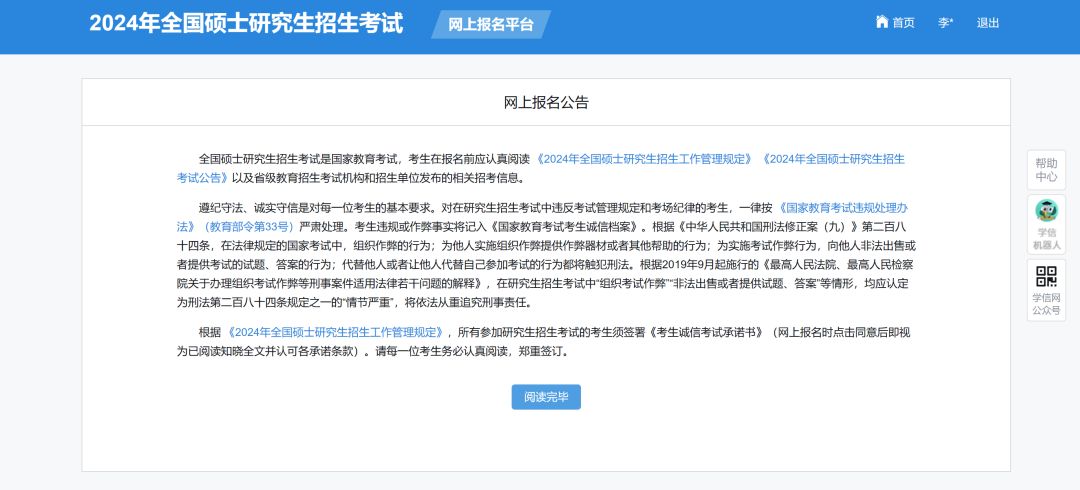This screenshot has width=1080, height=490.
Task: Open 招生工作管理规定 link in the first paragraph
Action: (645, 159)
